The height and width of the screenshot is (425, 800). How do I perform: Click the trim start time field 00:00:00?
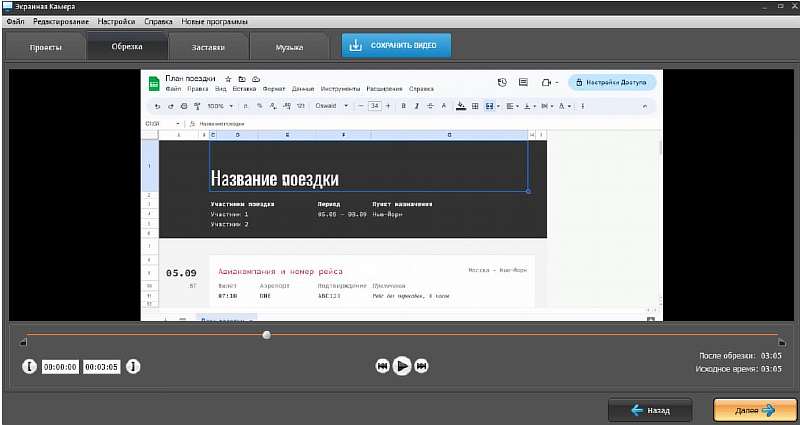60,367
